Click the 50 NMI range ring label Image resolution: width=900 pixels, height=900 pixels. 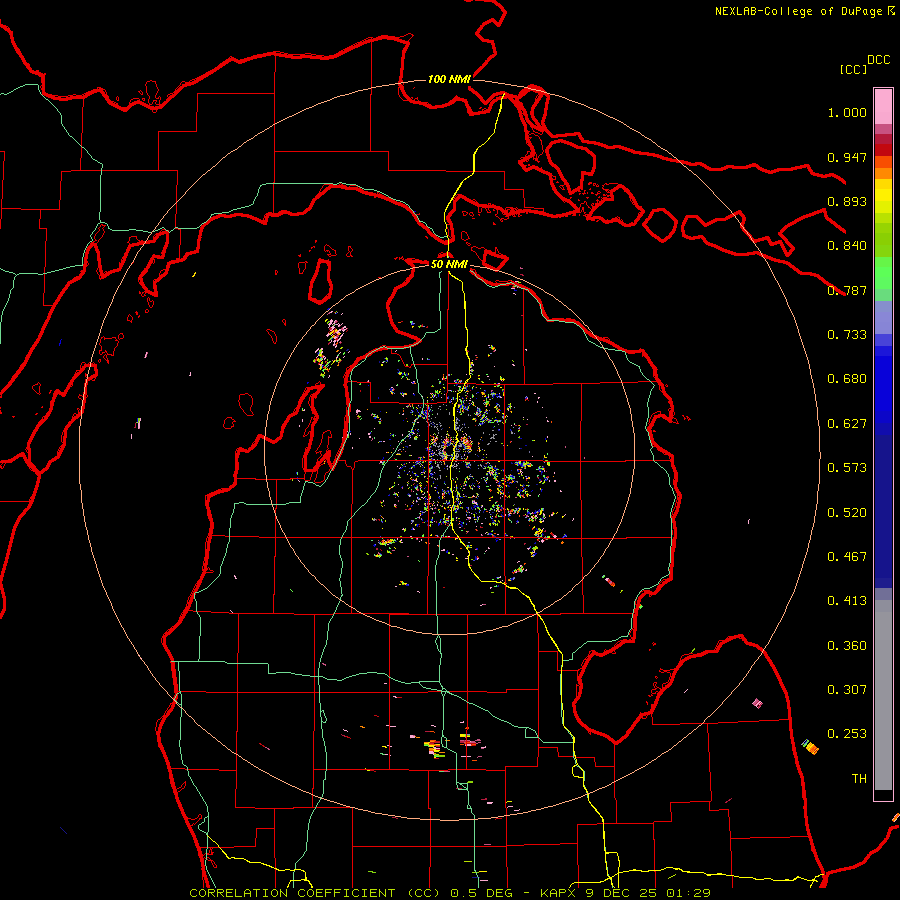pyautogui.click(x=449, y=264)
